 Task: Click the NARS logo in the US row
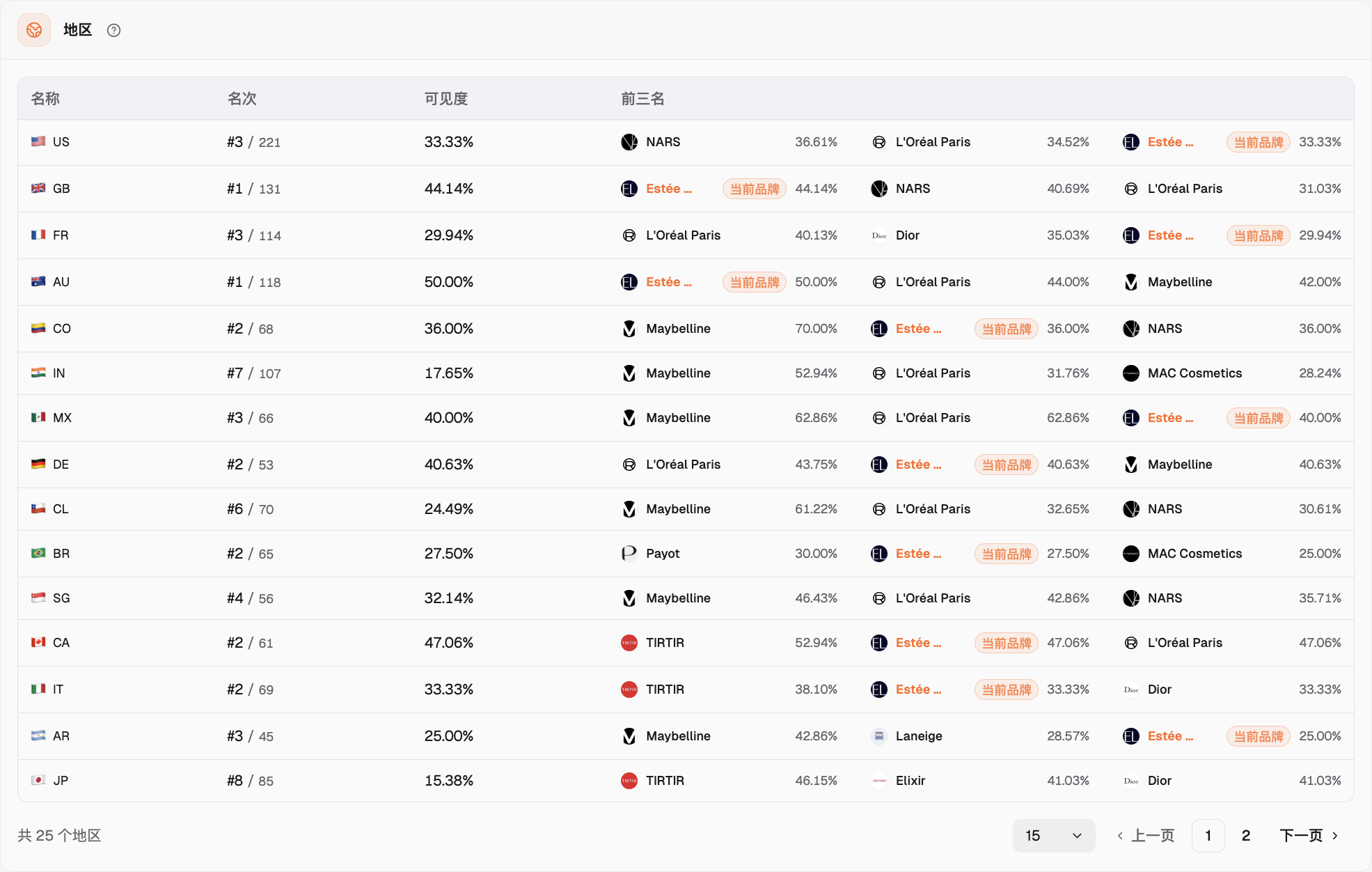pyautogui.click(x=629, y=142)
